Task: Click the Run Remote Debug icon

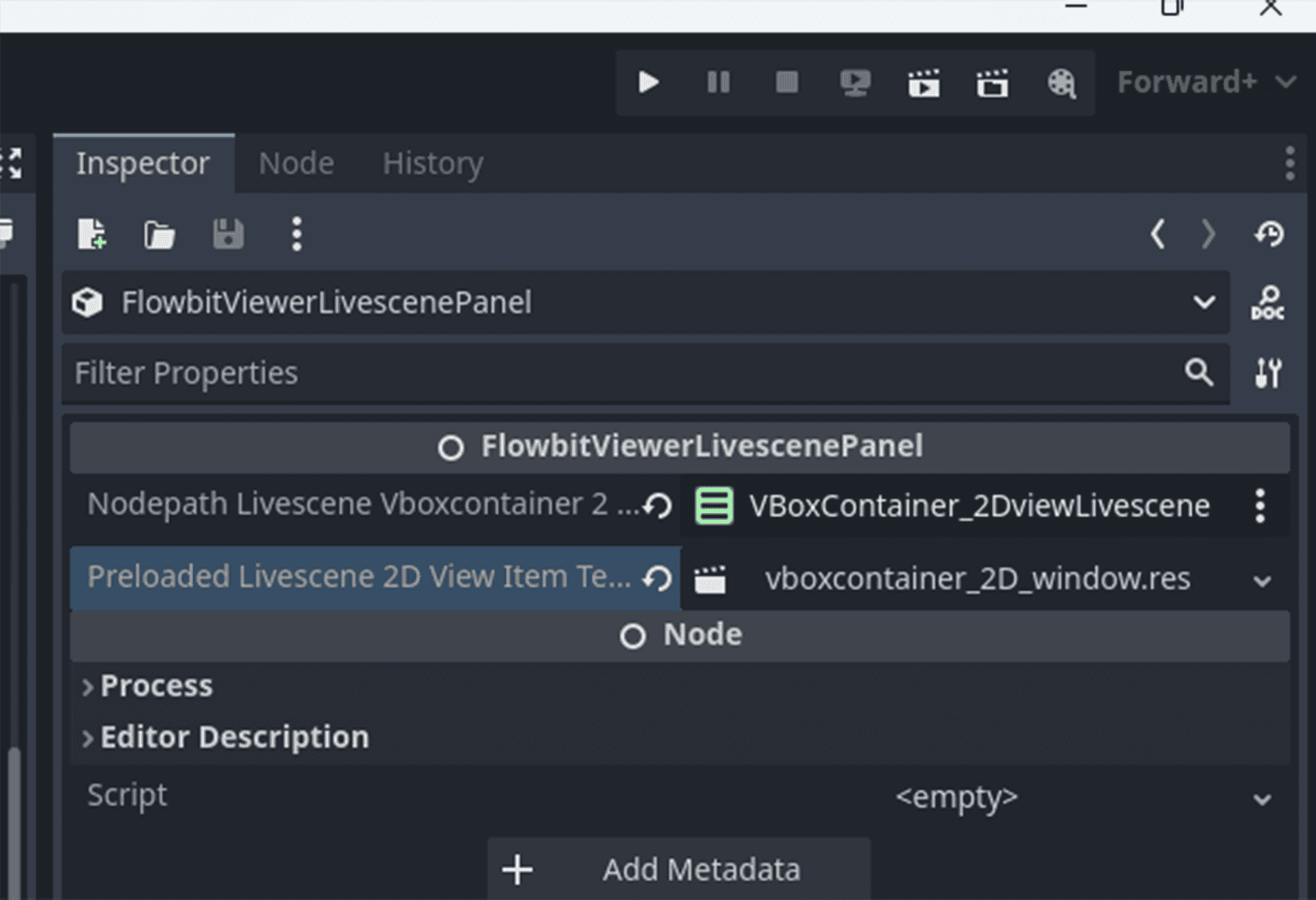Action: point(855,82)
